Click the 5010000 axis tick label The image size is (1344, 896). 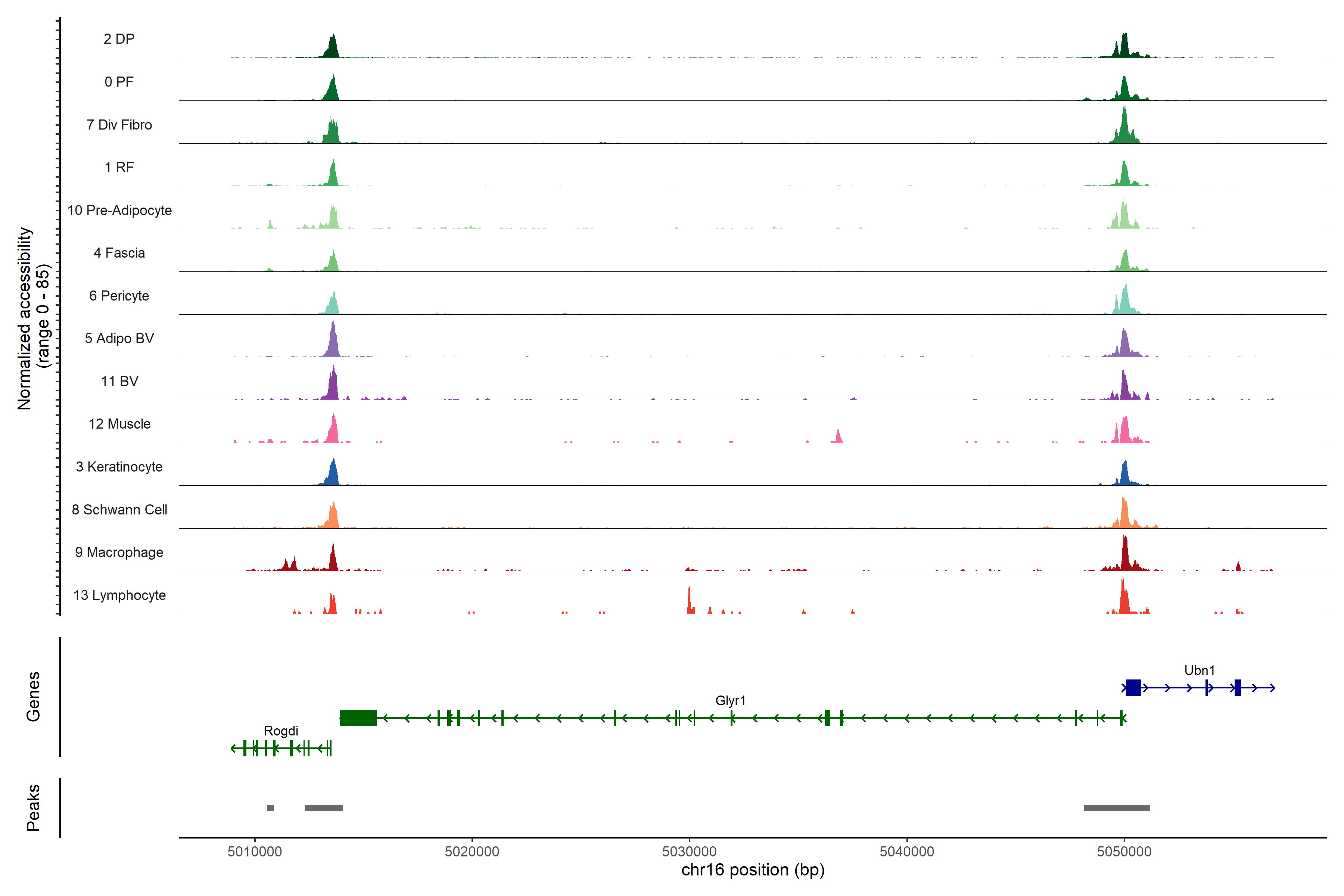point(254,852)
